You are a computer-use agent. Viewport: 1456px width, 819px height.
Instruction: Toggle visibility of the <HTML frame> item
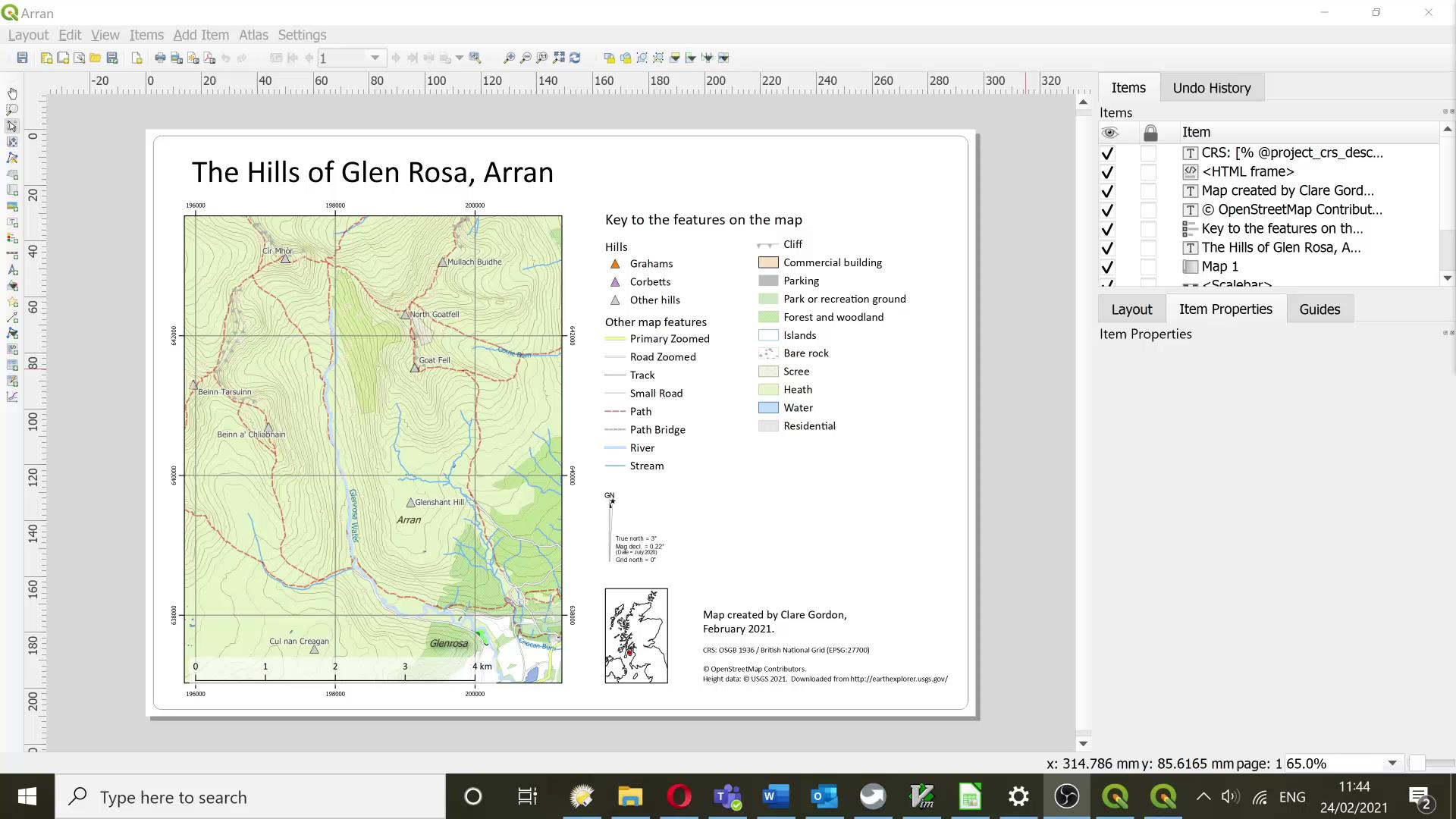pos(1107,171)
